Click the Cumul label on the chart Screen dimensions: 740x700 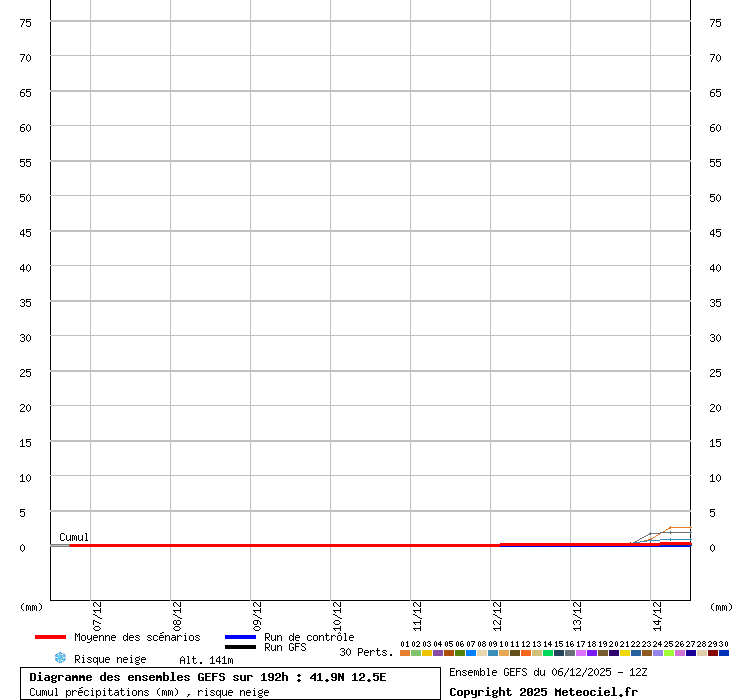(x=74, y=537)
